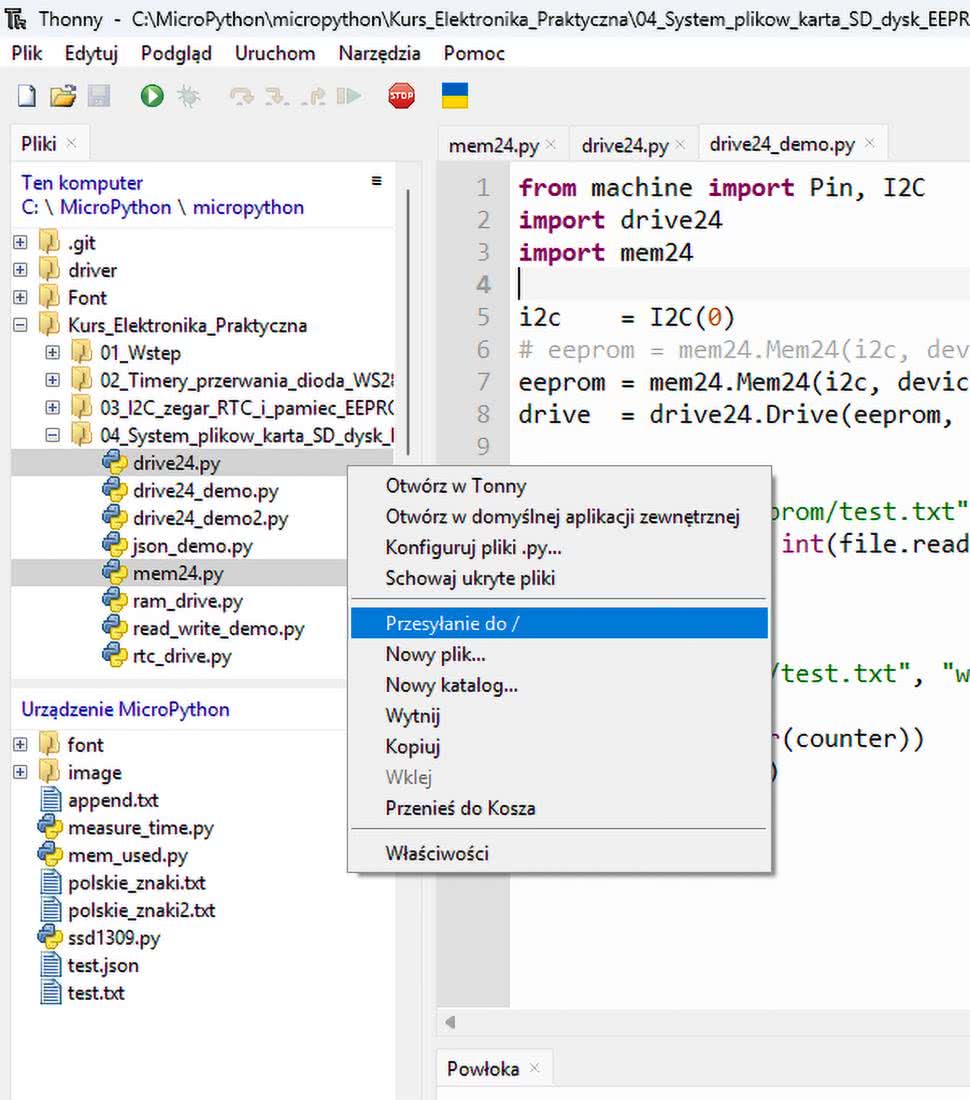
Task: Switch to the drive24.py tab
Action: 624,145
